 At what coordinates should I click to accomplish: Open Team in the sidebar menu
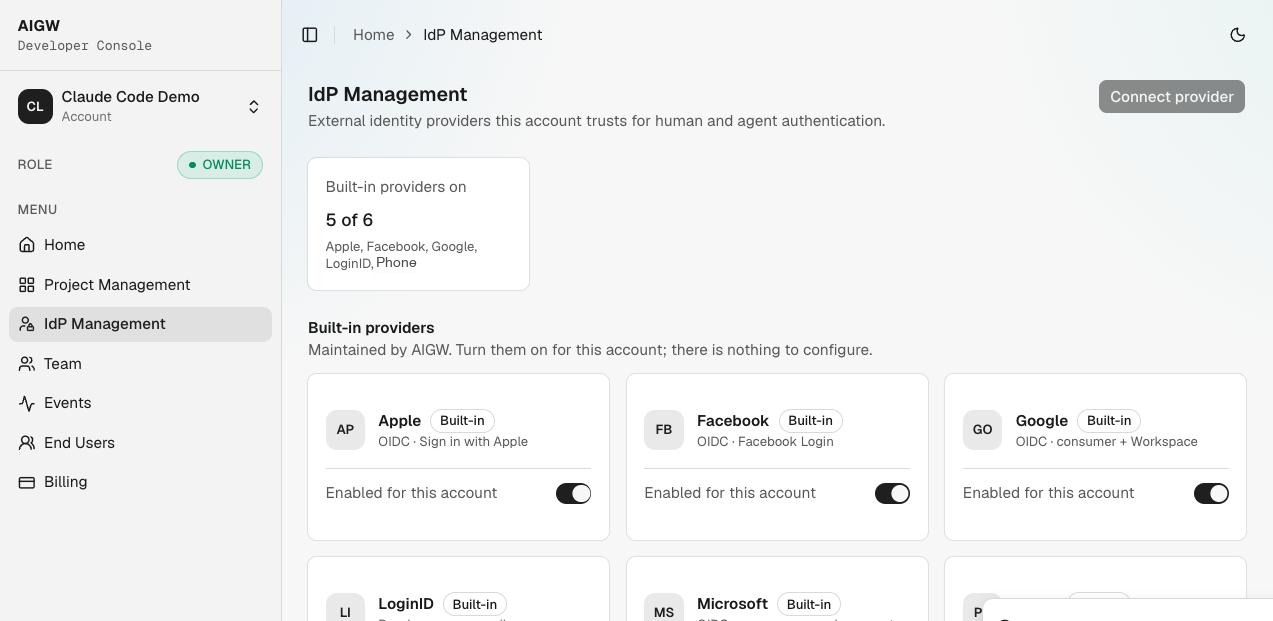[140, 364]
